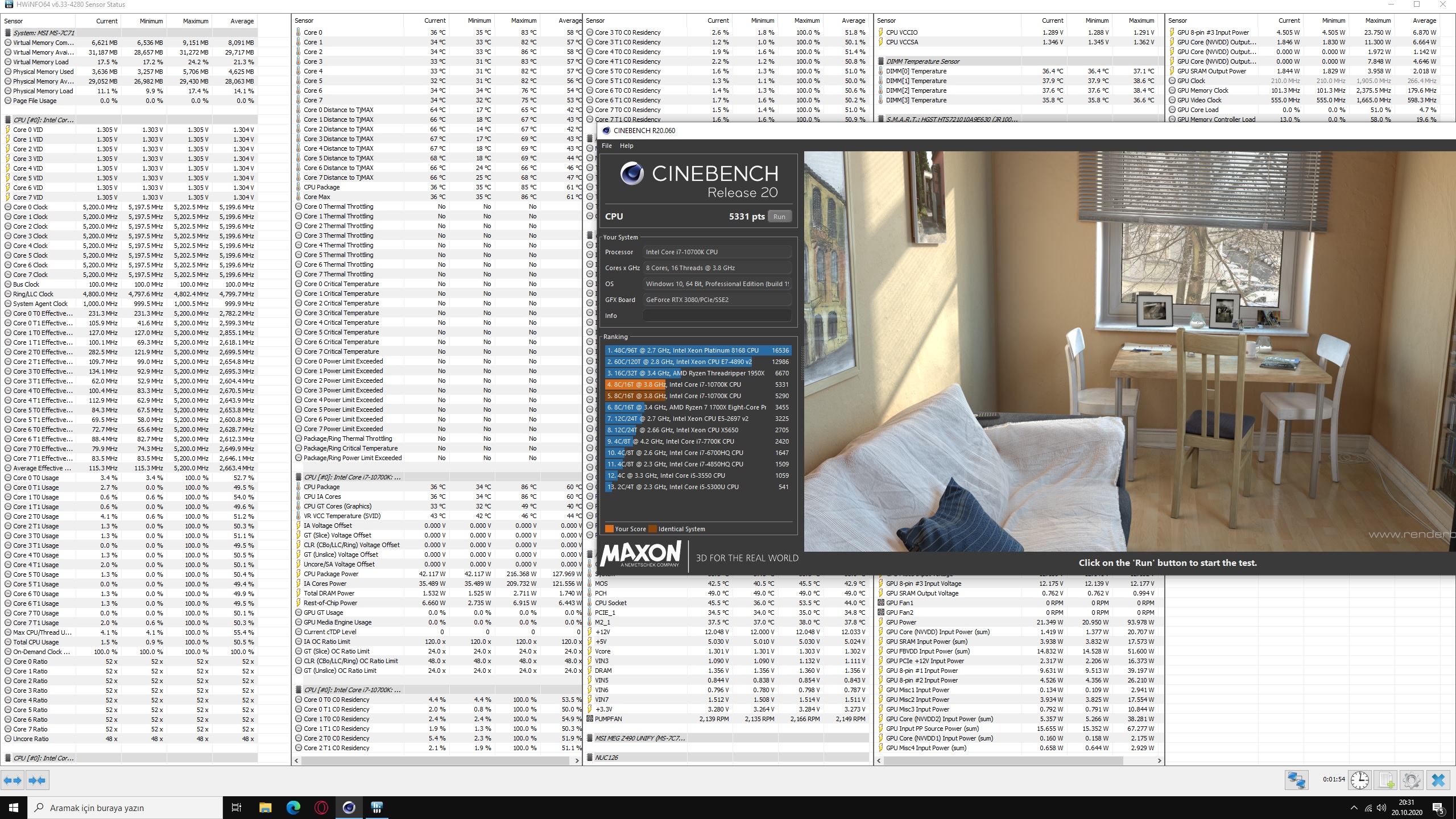Screen dimensions: 1456x819
Task: Switch to Cinebench via its taskbar icon
Action: click(x=349, y=808)
